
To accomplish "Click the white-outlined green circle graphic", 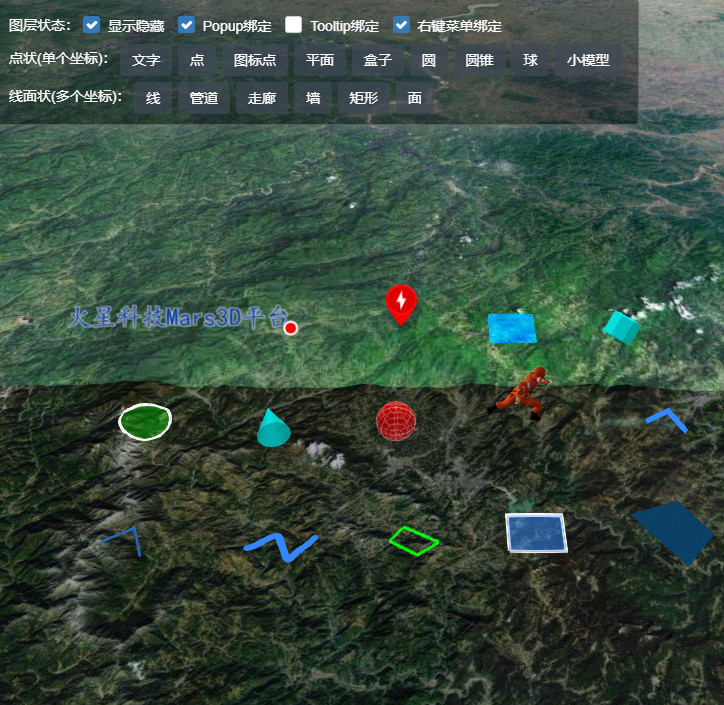I will tap(145, 421).
